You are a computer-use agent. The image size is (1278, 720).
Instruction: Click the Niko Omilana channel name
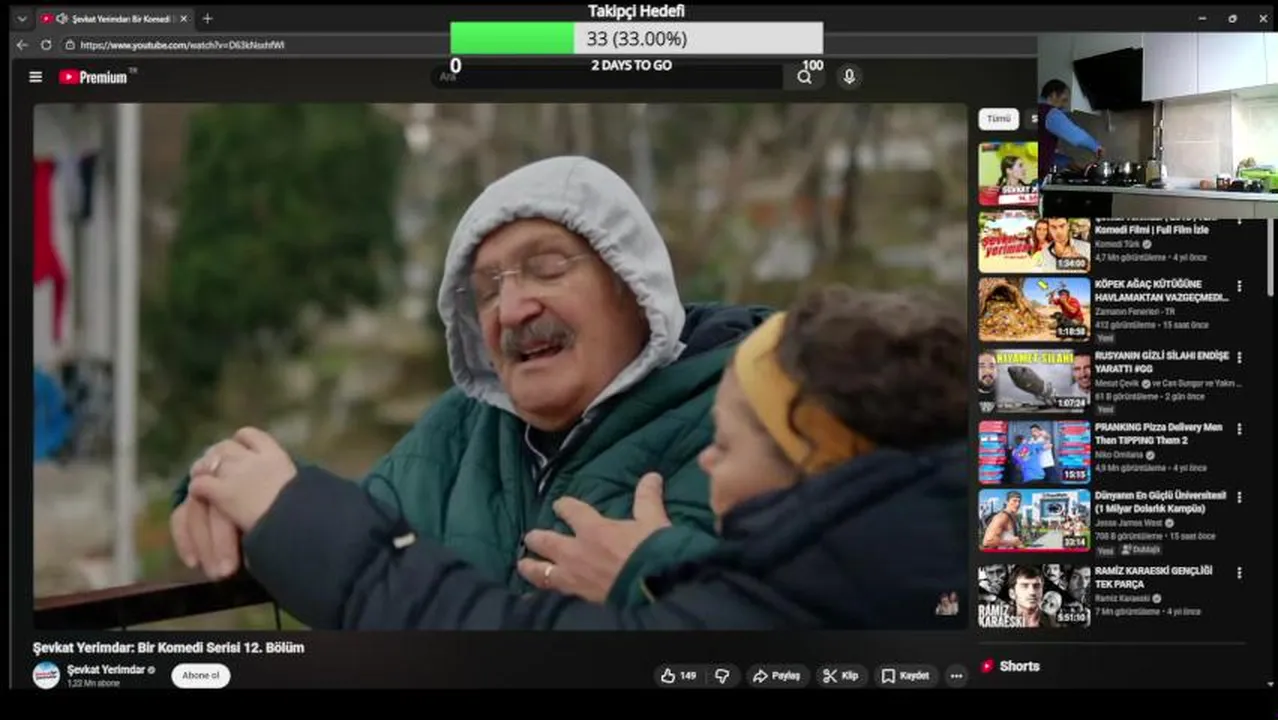[x=1120, y=454]
